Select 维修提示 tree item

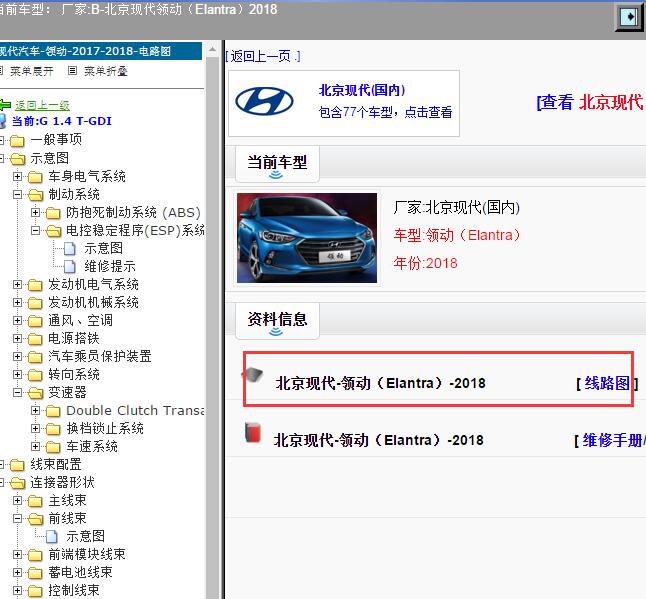click(x=110, y=267)
